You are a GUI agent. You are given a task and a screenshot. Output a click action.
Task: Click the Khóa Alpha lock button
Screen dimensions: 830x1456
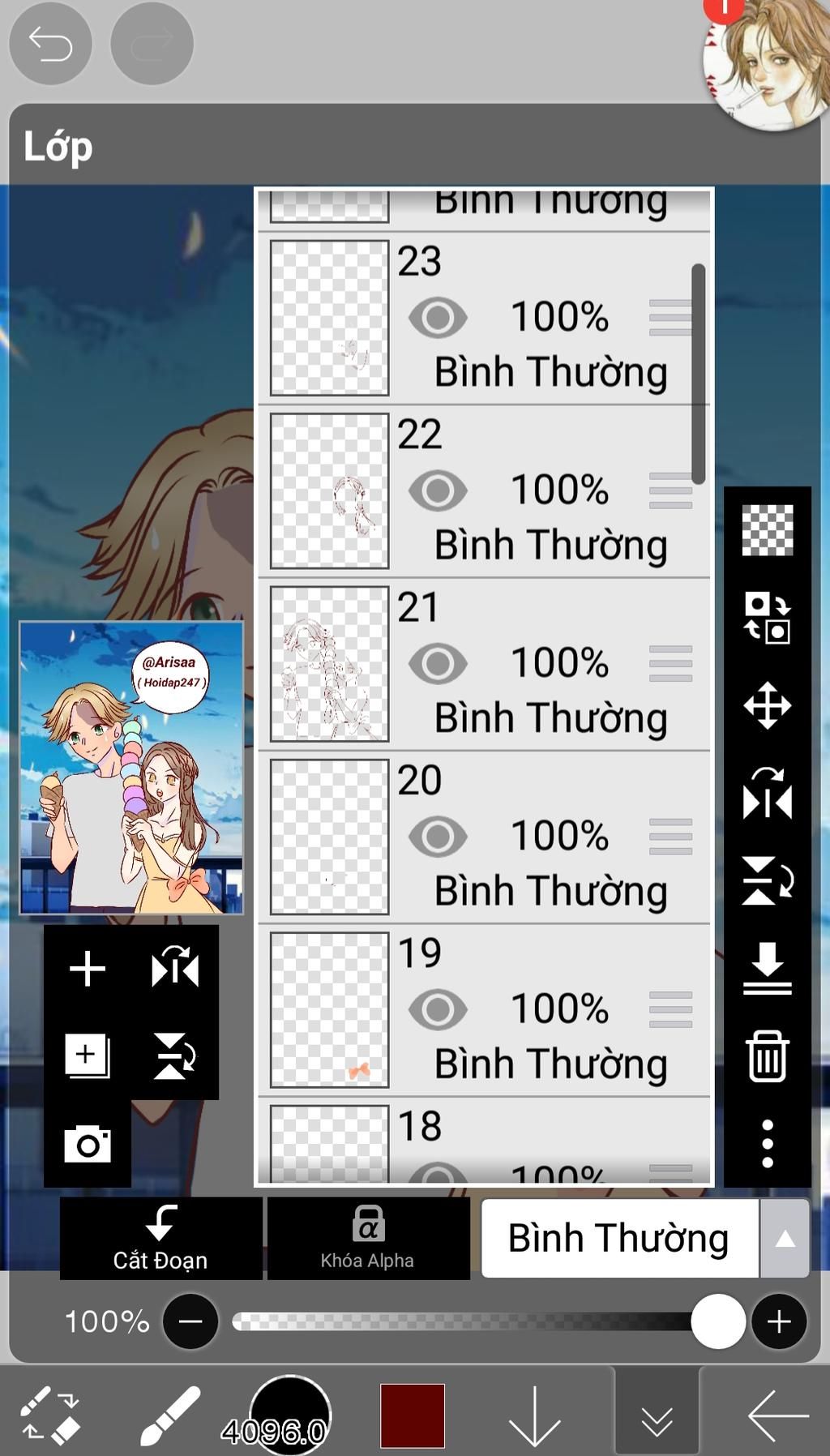pos(368,1239)
